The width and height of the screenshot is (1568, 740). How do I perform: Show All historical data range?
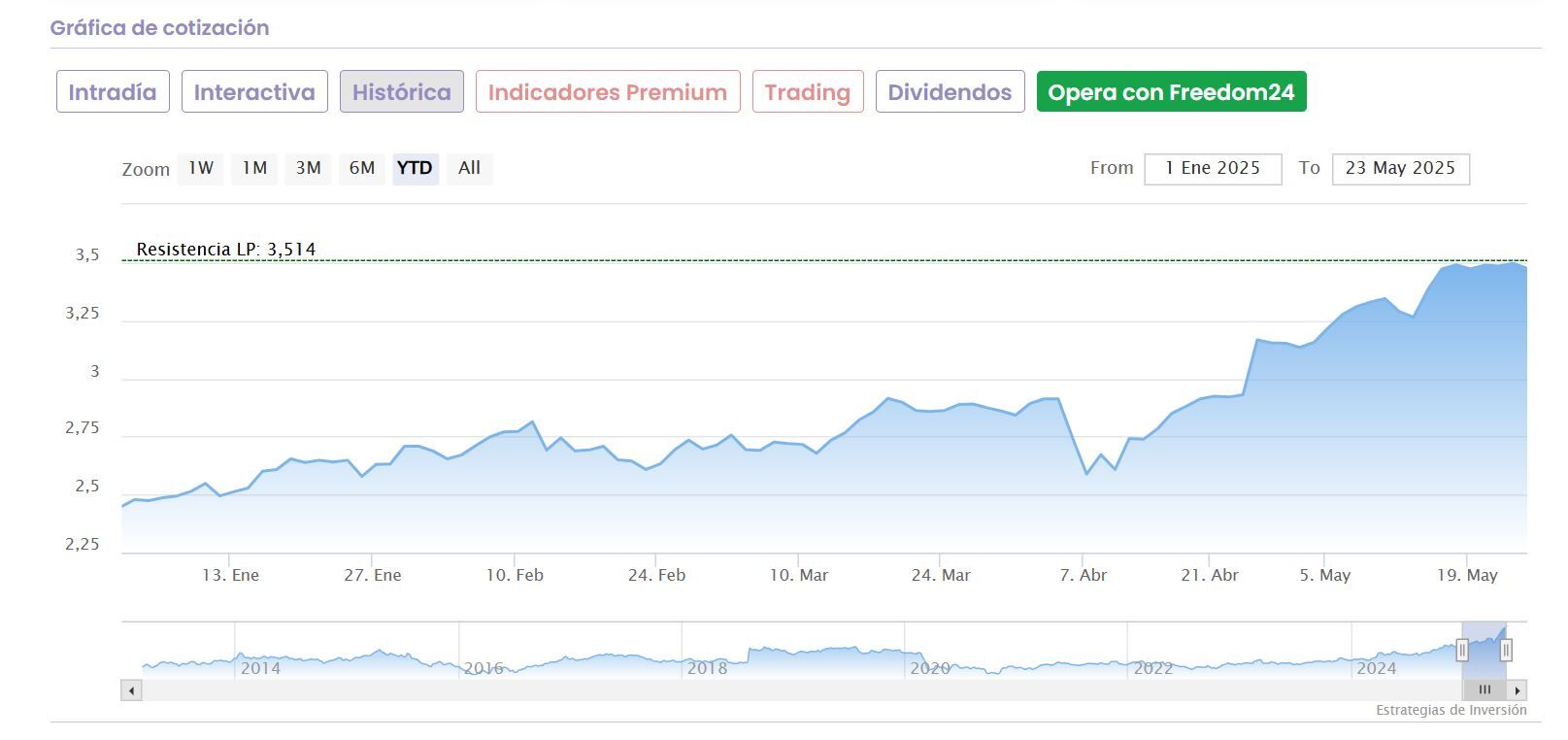[469, 168]
